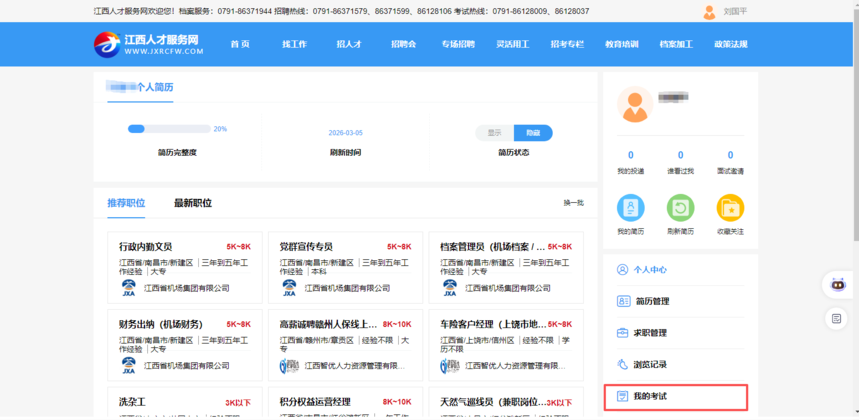
Task: Open the 行政内勤文员 job title
Action: tap(146, 246)
